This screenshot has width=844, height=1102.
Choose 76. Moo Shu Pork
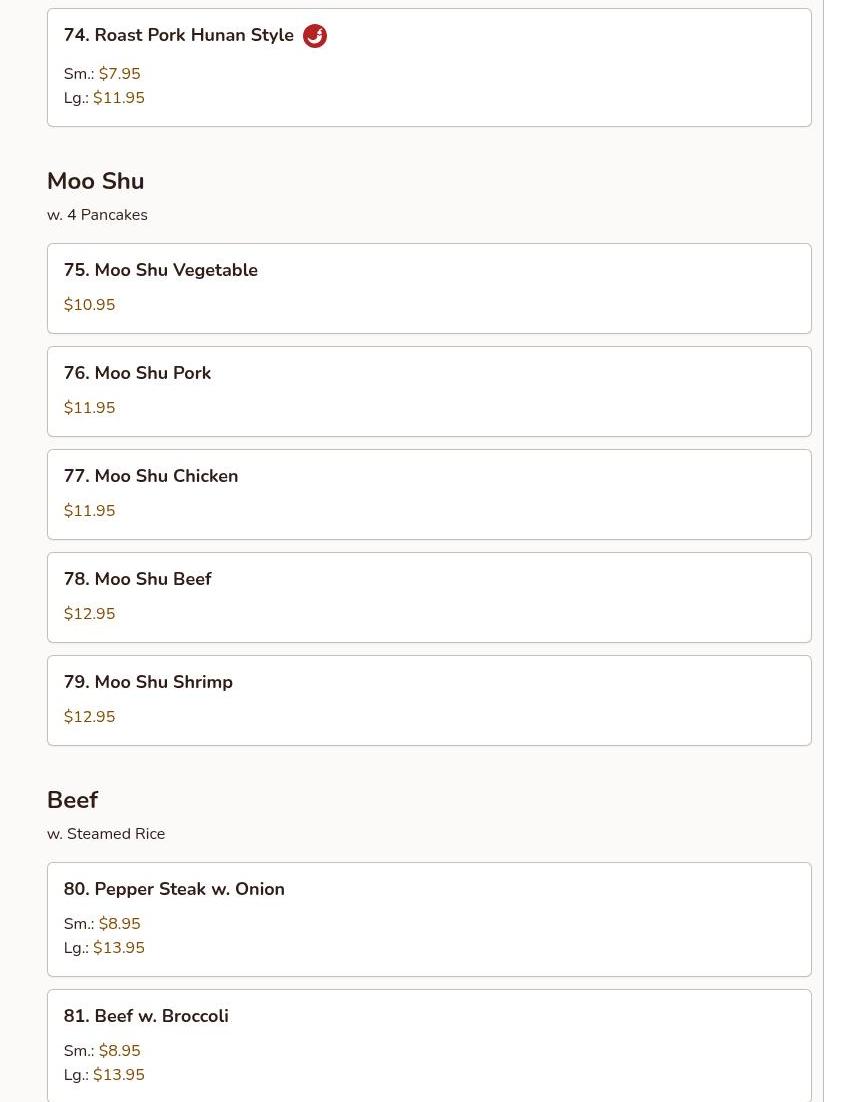(x=429, y=391)
